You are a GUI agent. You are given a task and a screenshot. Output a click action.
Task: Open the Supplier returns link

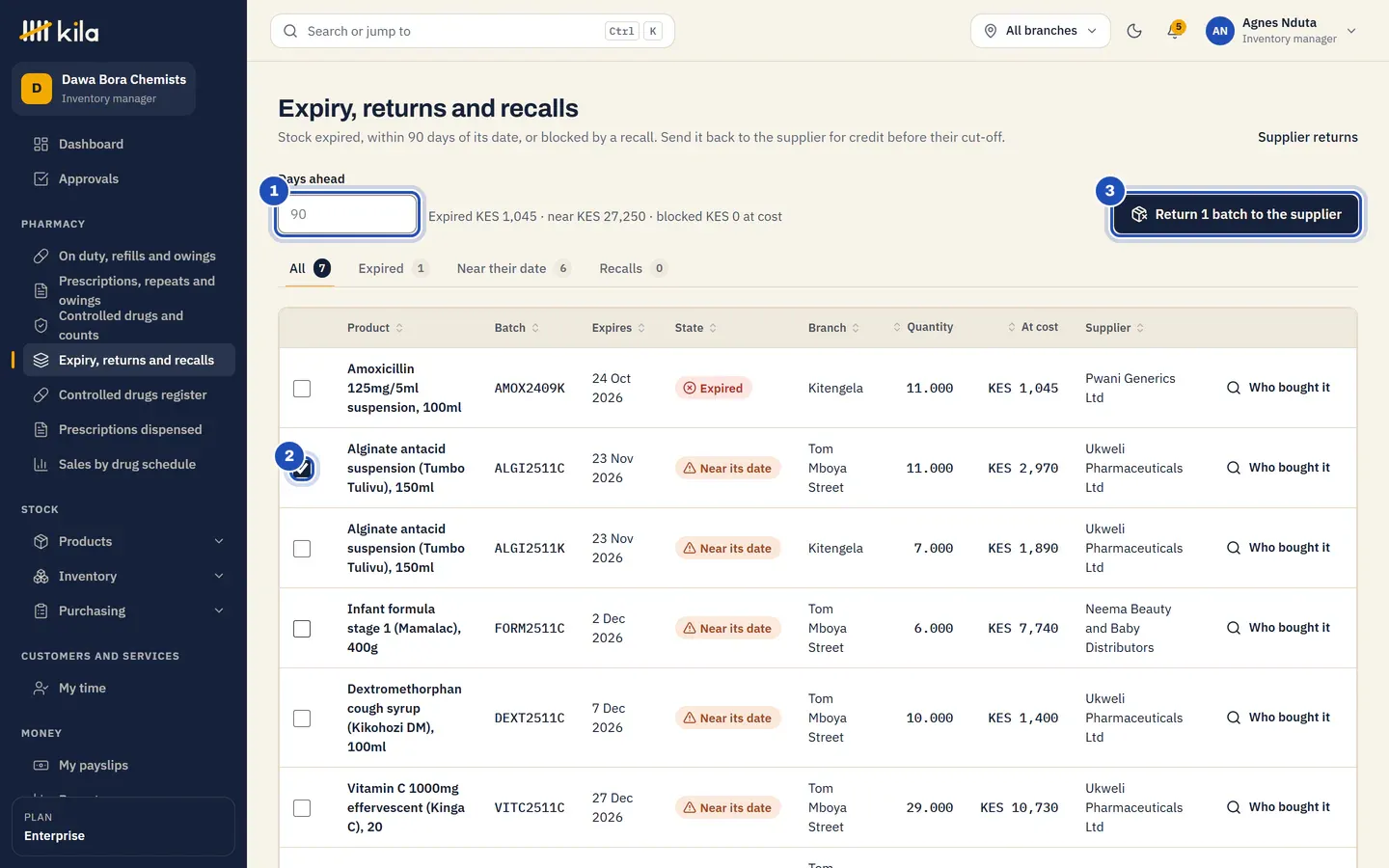[x=1307, y=137]
